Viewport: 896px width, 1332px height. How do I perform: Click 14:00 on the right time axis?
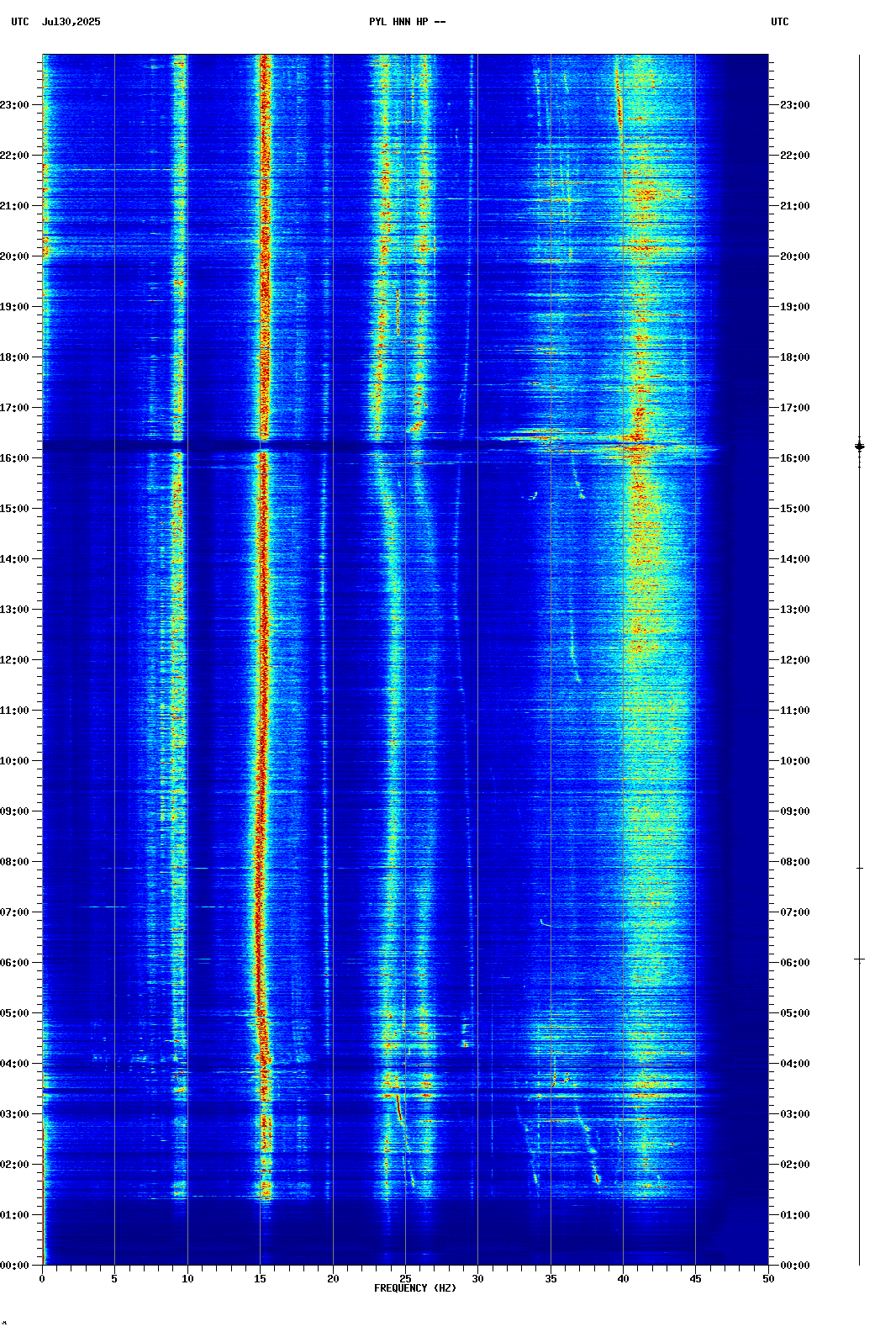pos(795,559)
